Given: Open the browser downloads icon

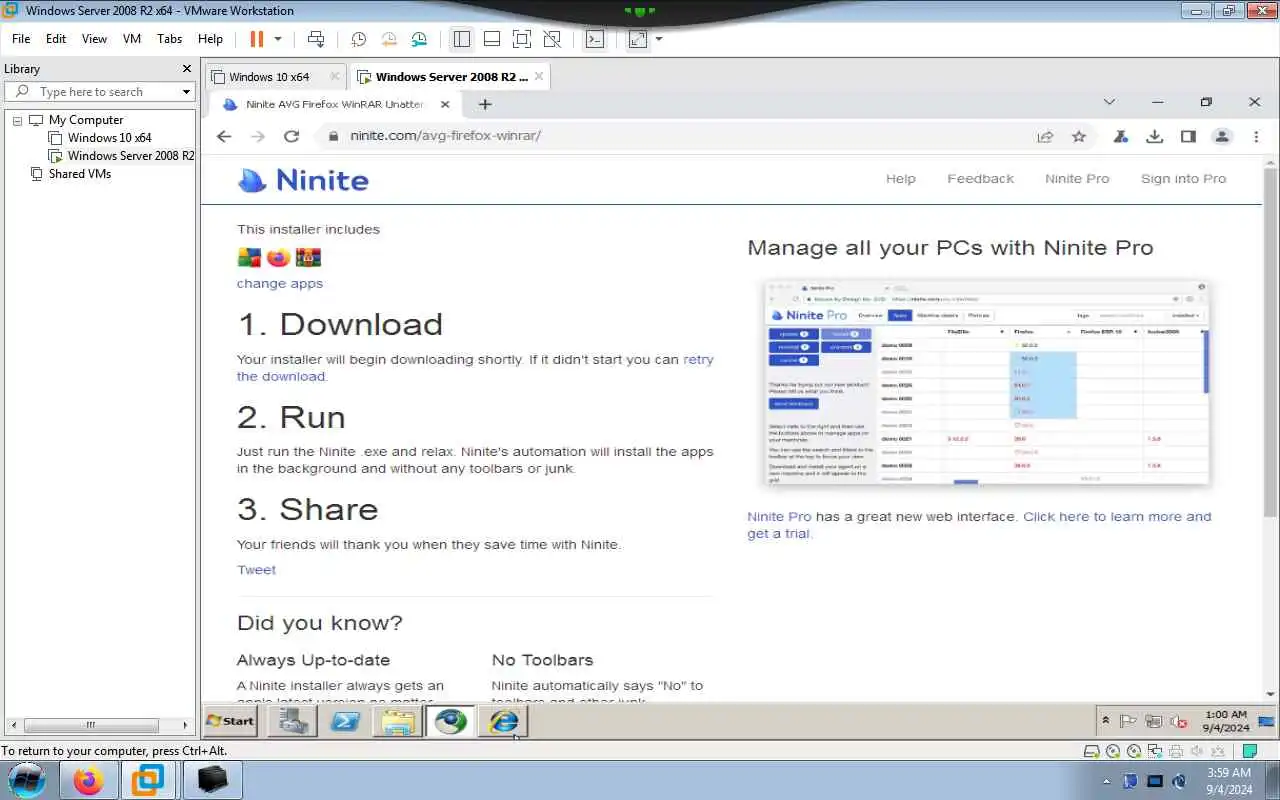Looking at the screenshot, I should click(x=1154, y=136).
